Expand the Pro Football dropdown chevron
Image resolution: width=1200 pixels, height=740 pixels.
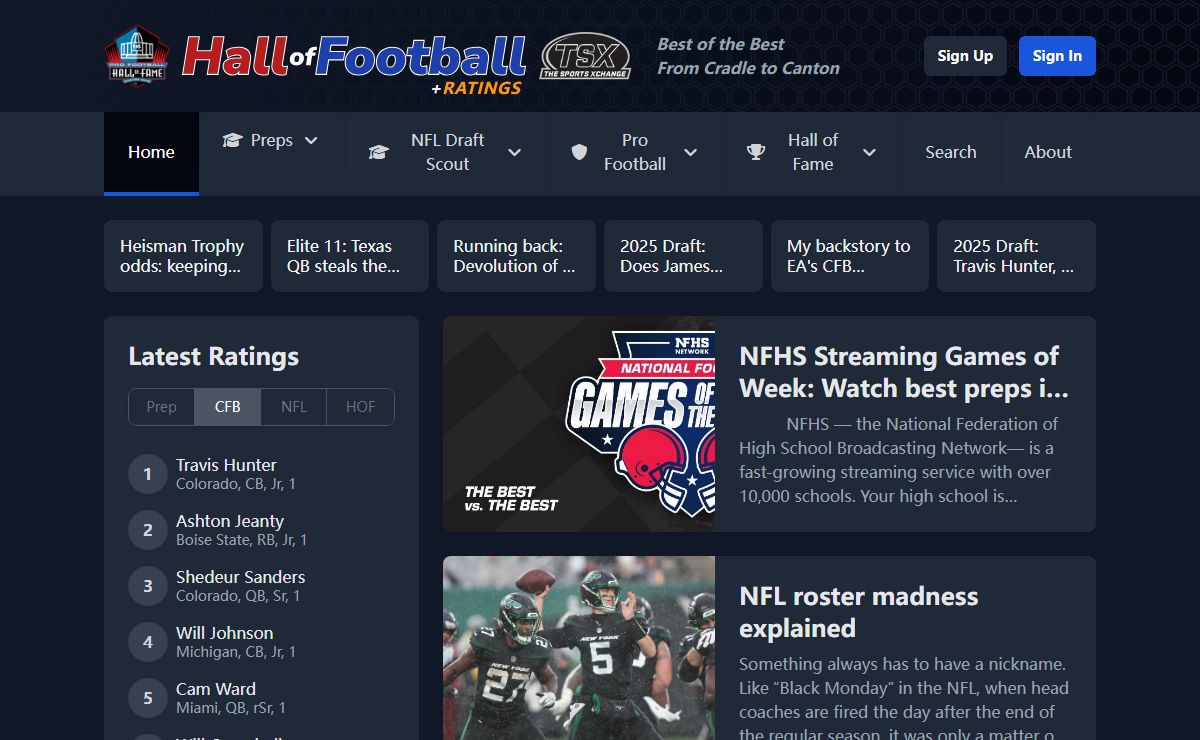point(690,152)
